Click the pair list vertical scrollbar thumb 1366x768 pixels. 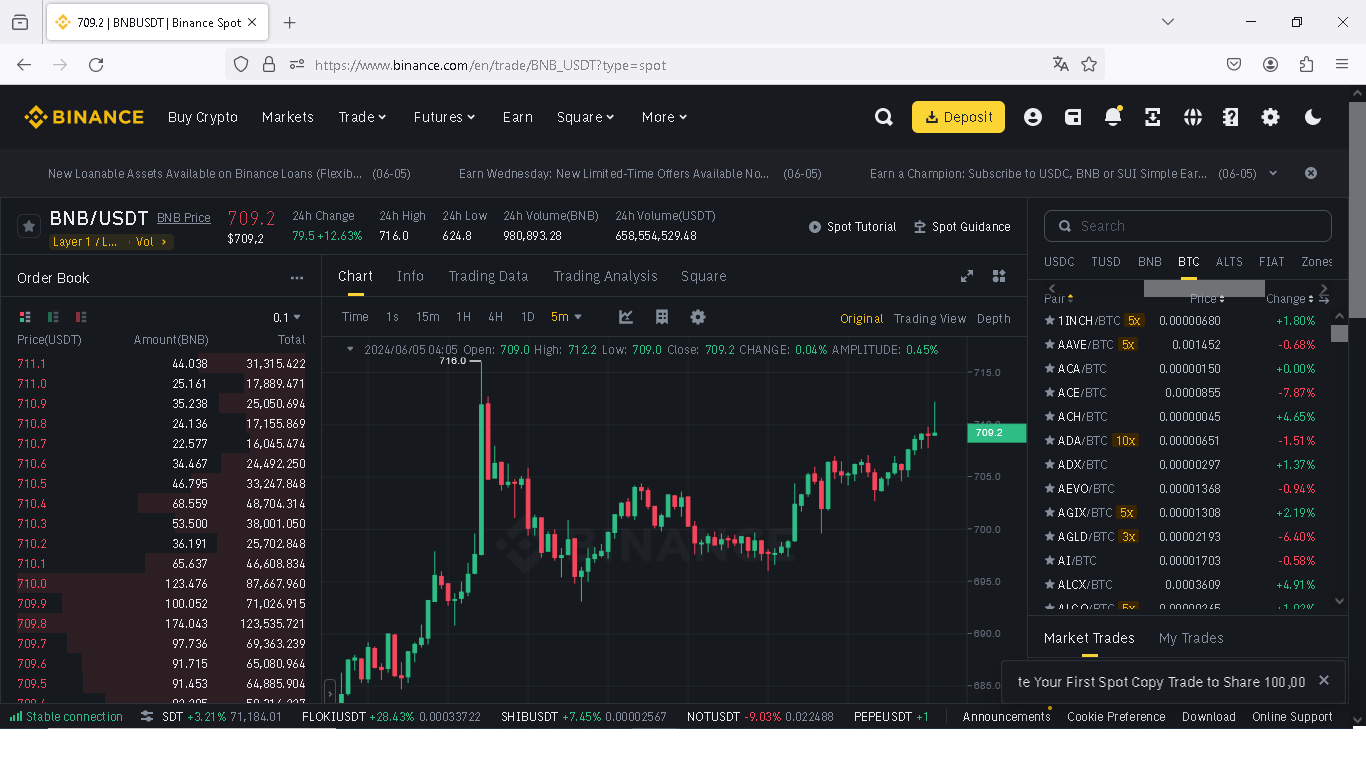tap(1340, 333)
